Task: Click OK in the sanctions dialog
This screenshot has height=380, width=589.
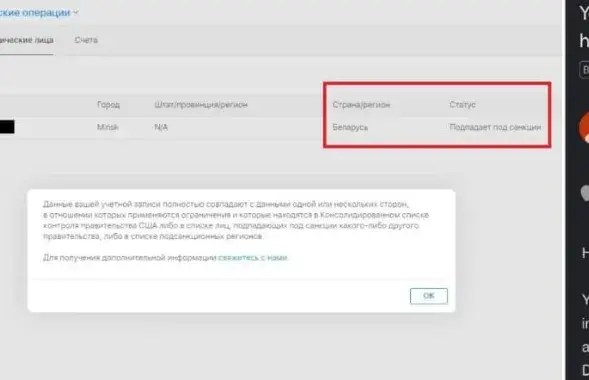Action: coord(429,296)
